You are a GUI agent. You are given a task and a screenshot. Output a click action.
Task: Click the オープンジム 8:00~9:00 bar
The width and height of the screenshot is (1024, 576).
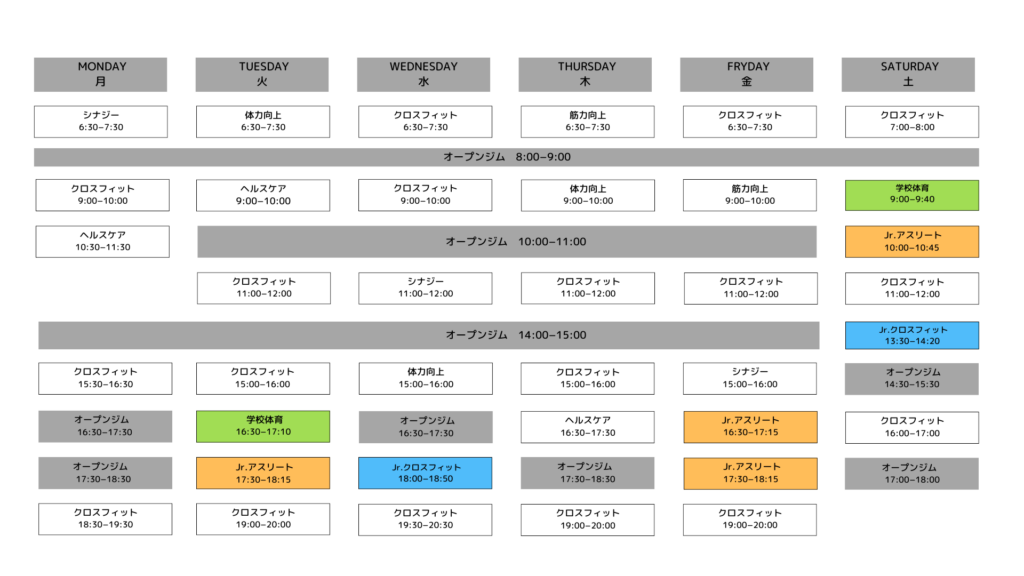point(506,157)
